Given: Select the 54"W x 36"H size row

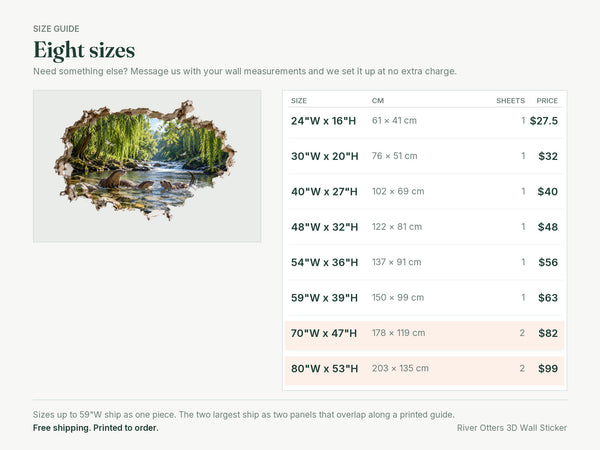Looking at the screenshot, I should click(x=425, y=262).
